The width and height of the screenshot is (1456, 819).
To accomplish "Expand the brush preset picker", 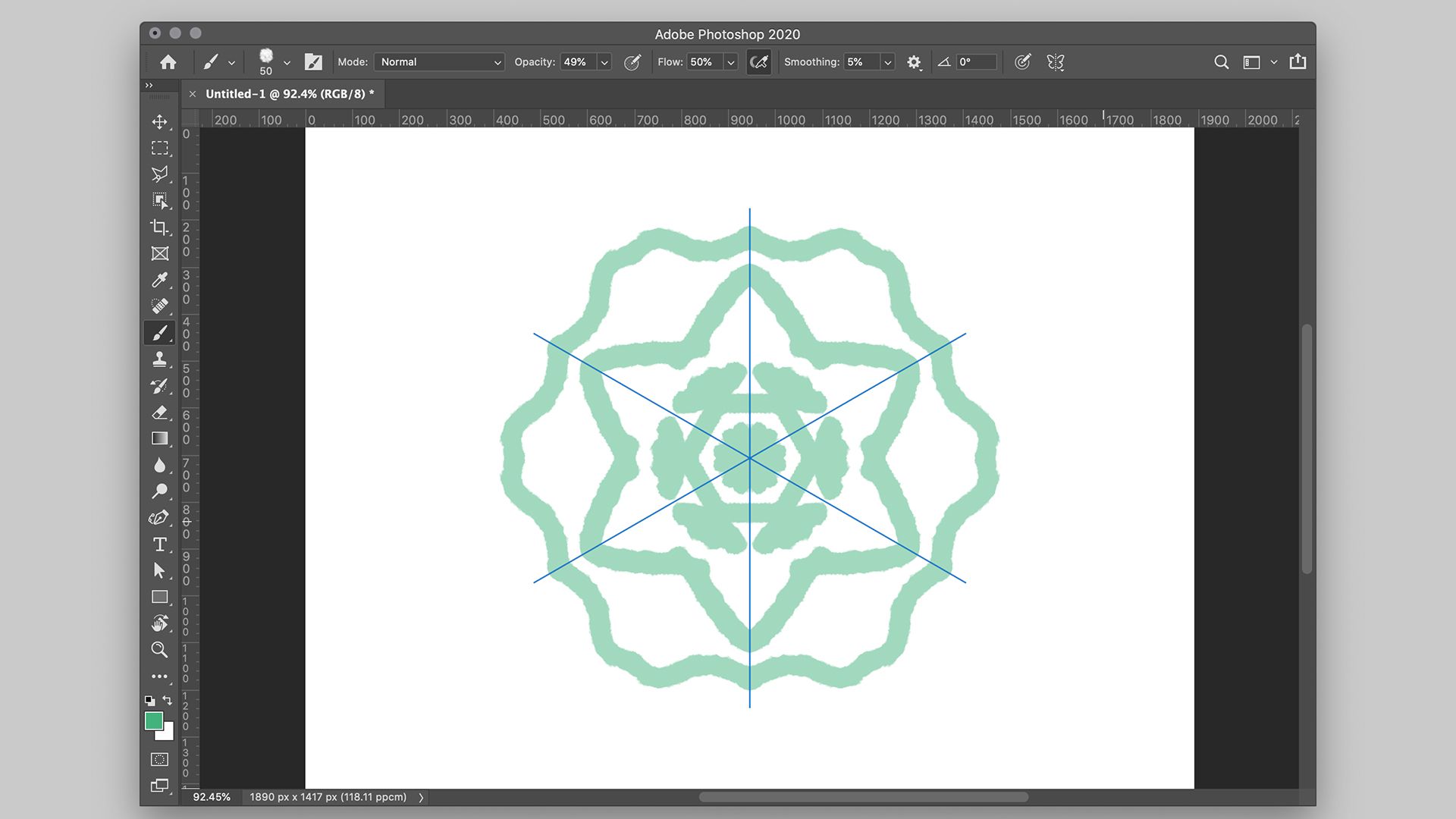I will click(286, 62).
